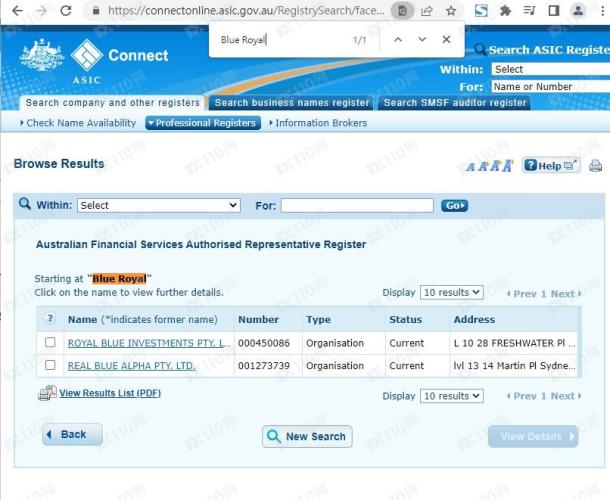Click the header Name or Number field
The image size is (610, 500).
click(550, 86)
